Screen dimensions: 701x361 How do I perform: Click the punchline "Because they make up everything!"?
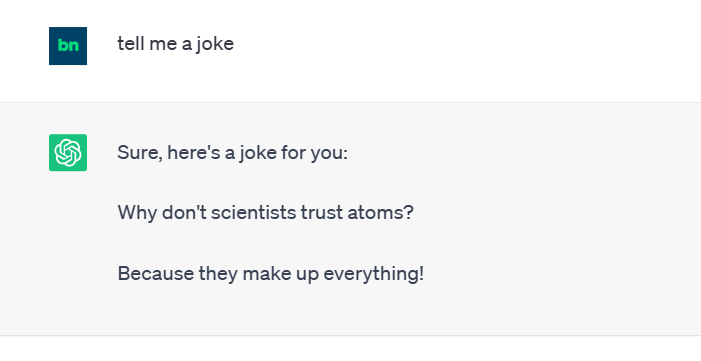pos(270,274)
